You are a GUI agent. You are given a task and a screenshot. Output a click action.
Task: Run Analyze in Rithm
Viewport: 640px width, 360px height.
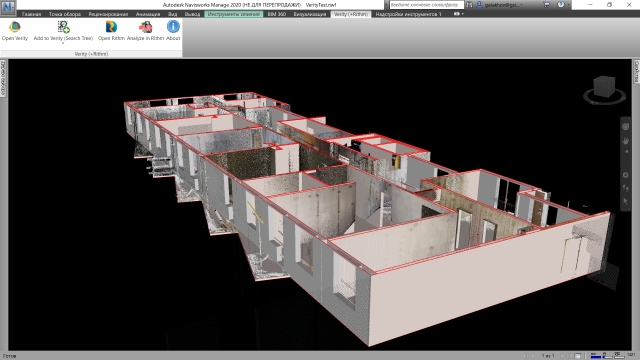[145, 31]
